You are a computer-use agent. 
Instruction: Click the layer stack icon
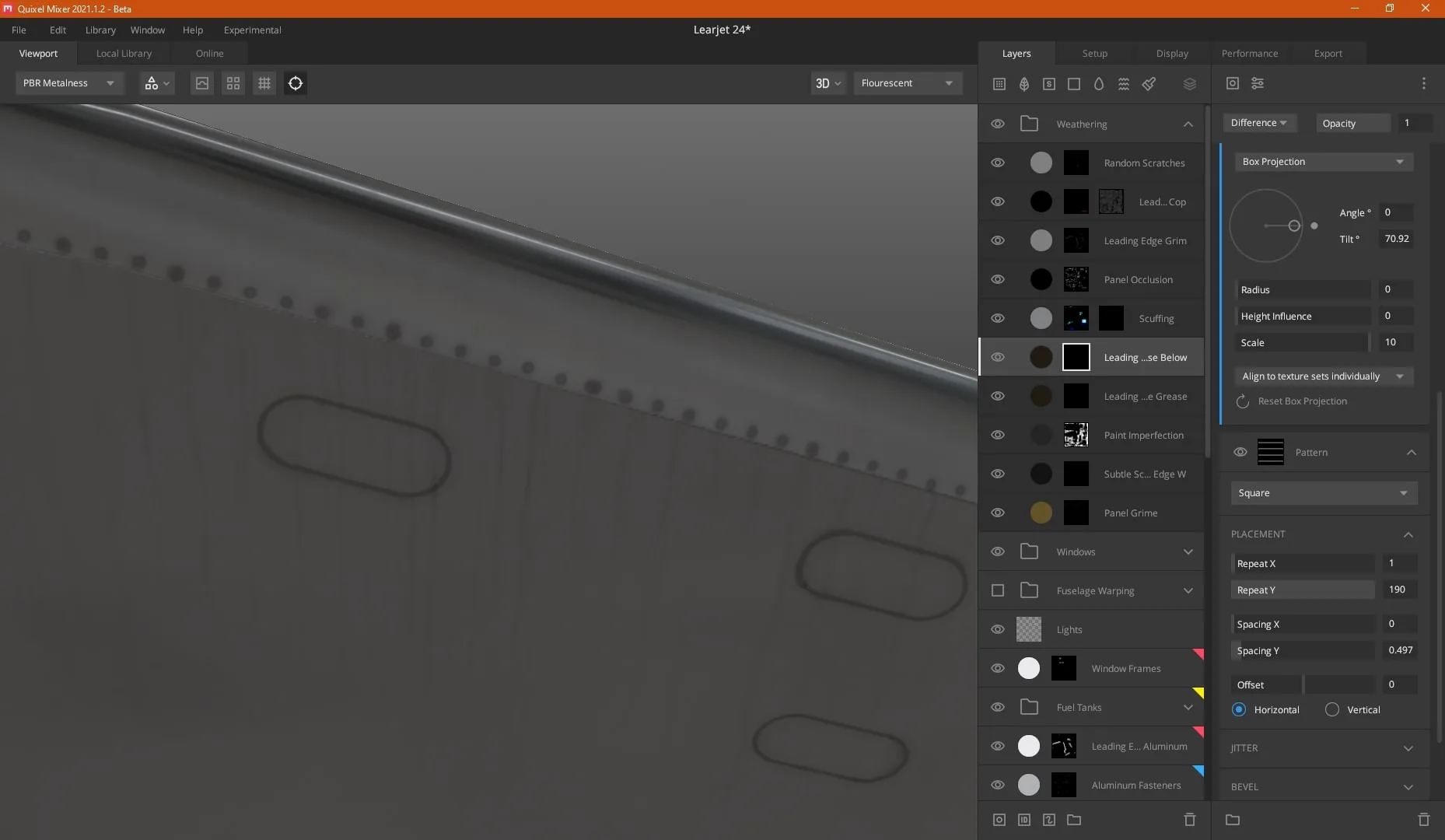[1190, 83]
